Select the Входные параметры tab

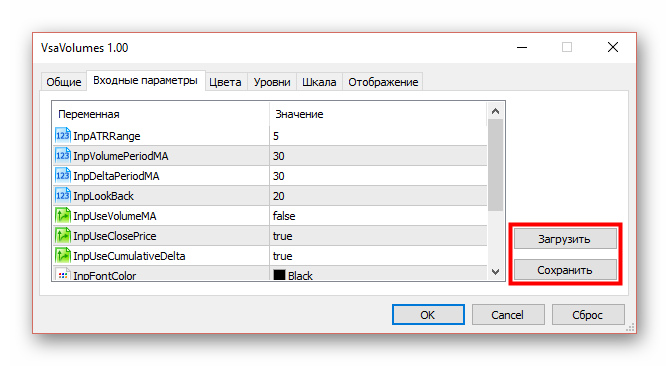point(145,80)
